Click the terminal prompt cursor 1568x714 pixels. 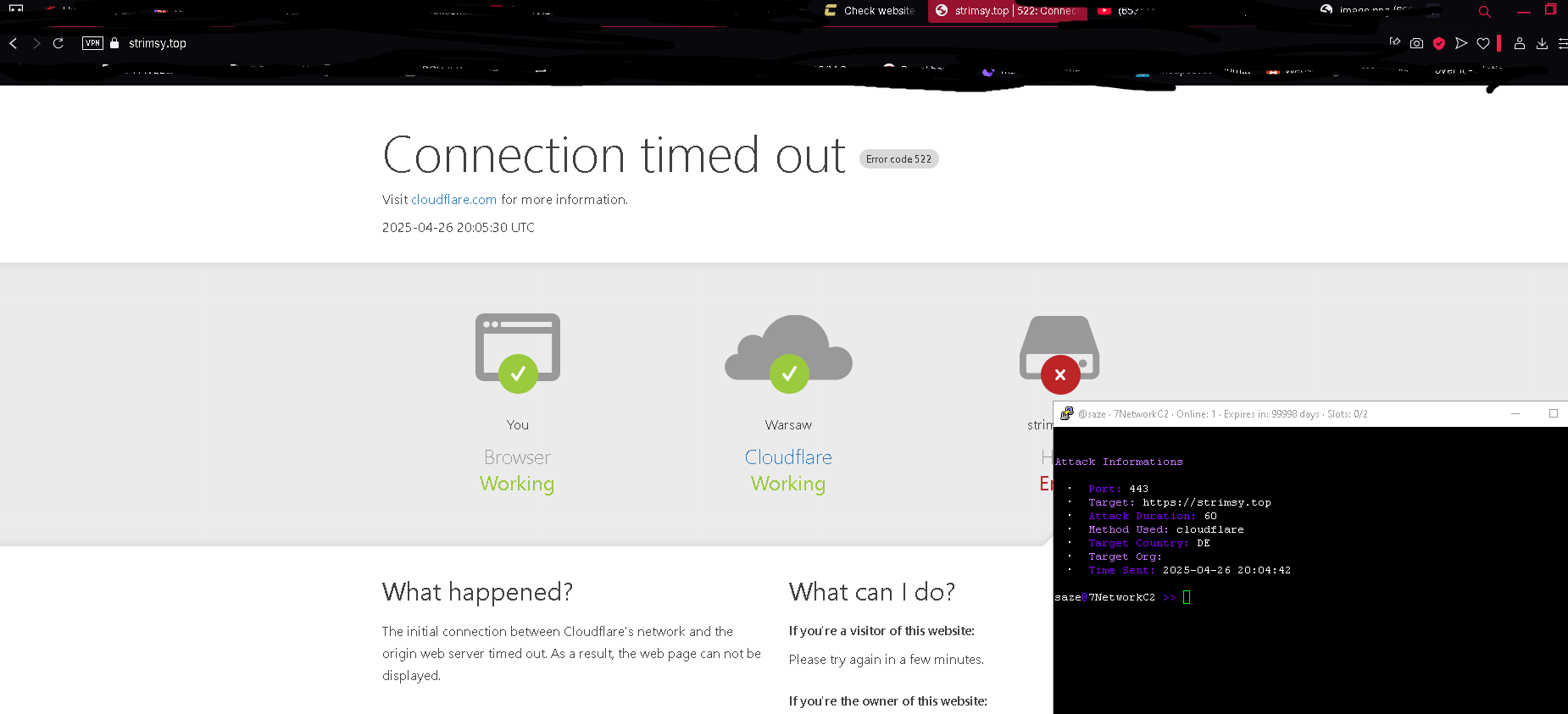click(x=1187, y=597)
